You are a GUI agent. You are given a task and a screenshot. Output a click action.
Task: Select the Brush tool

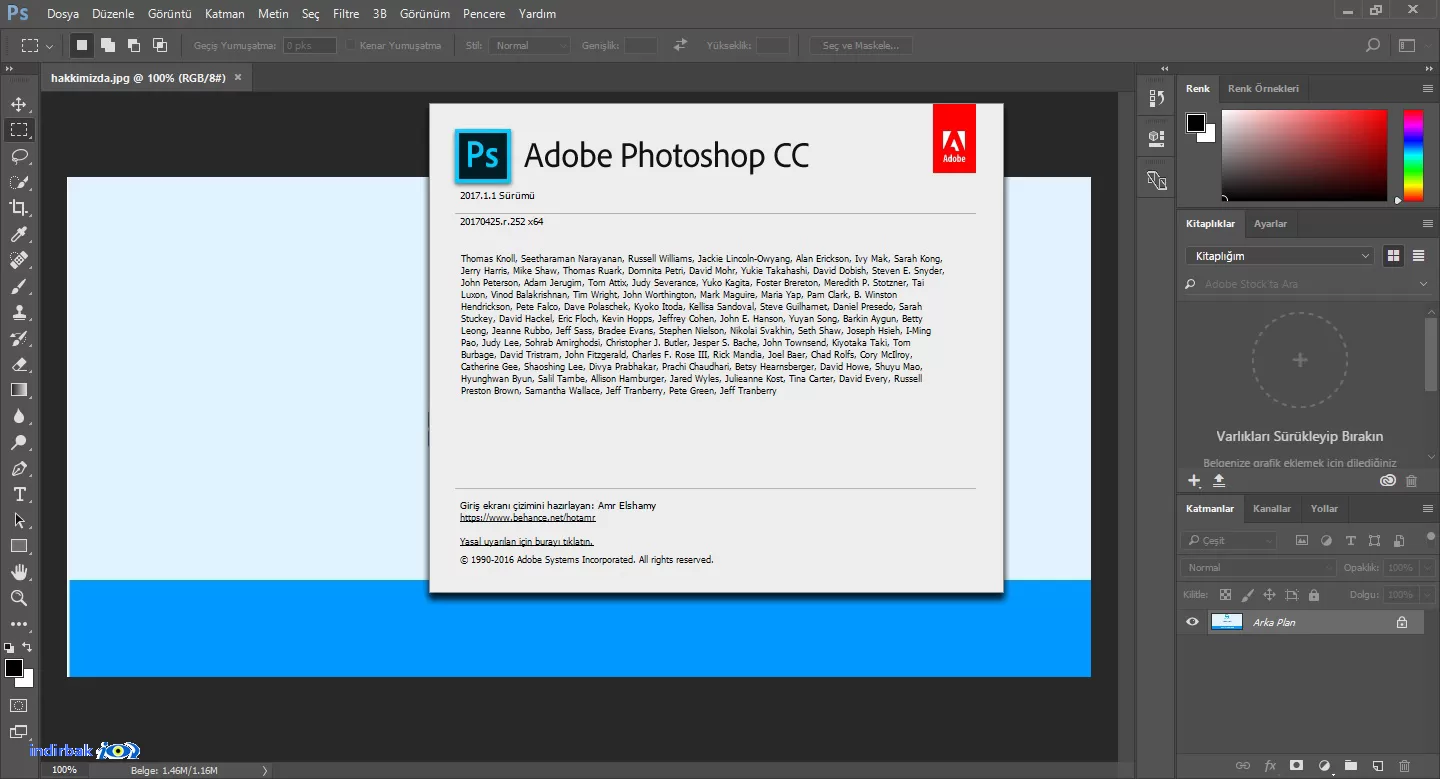(x=19, y=286)
